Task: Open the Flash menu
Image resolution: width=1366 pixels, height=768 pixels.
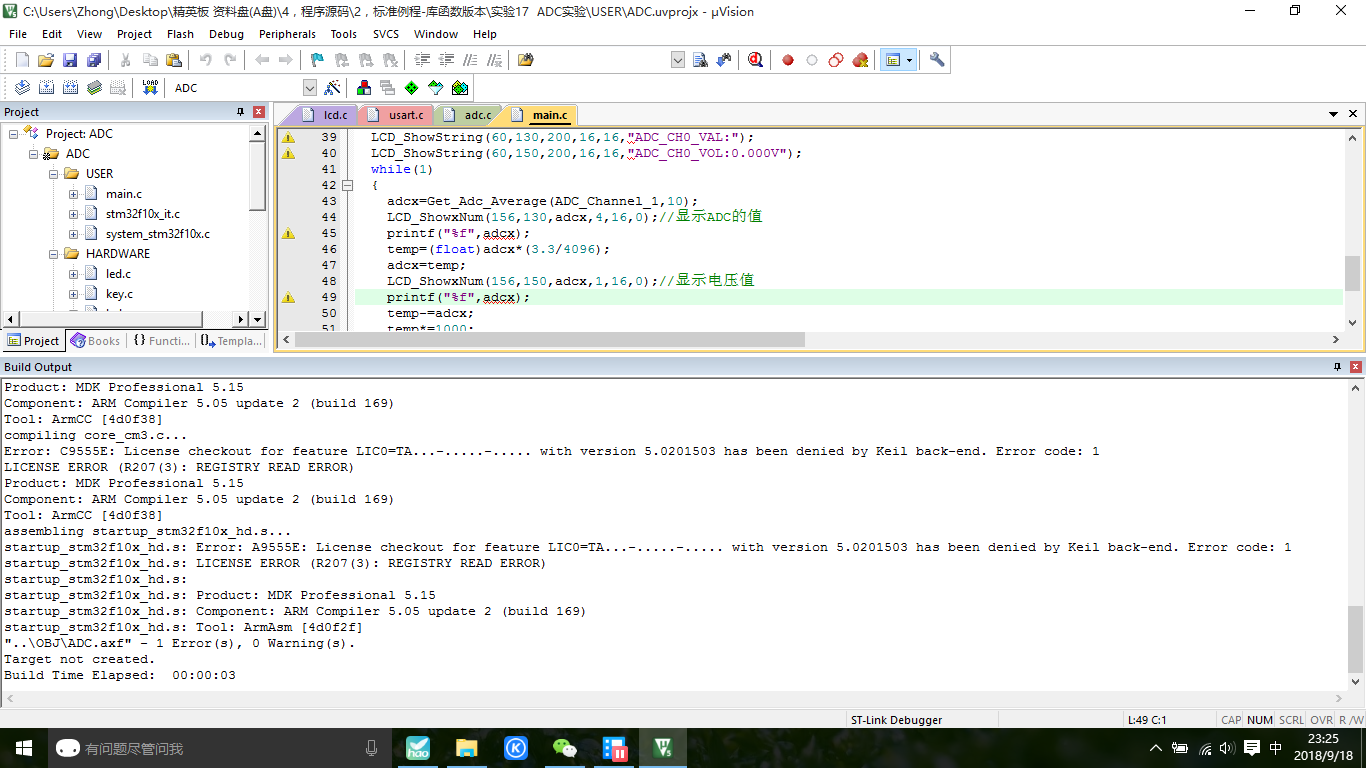Action: 180,34
